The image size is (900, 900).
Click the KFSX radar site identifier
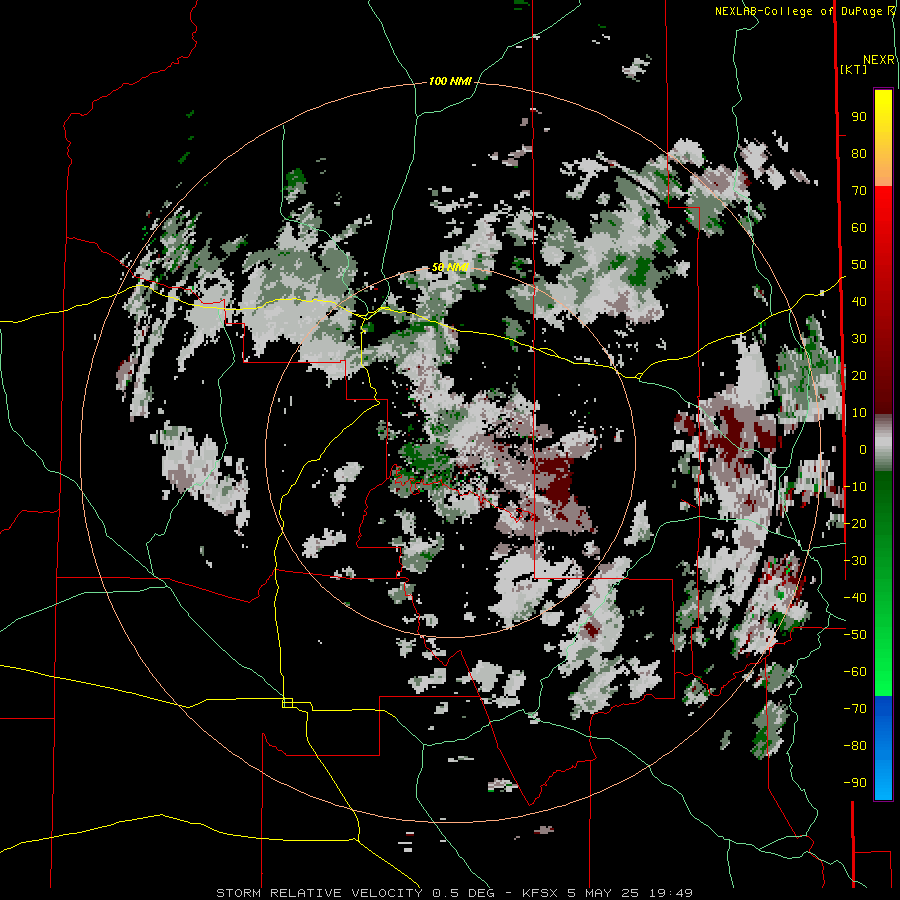pos(540,893)
